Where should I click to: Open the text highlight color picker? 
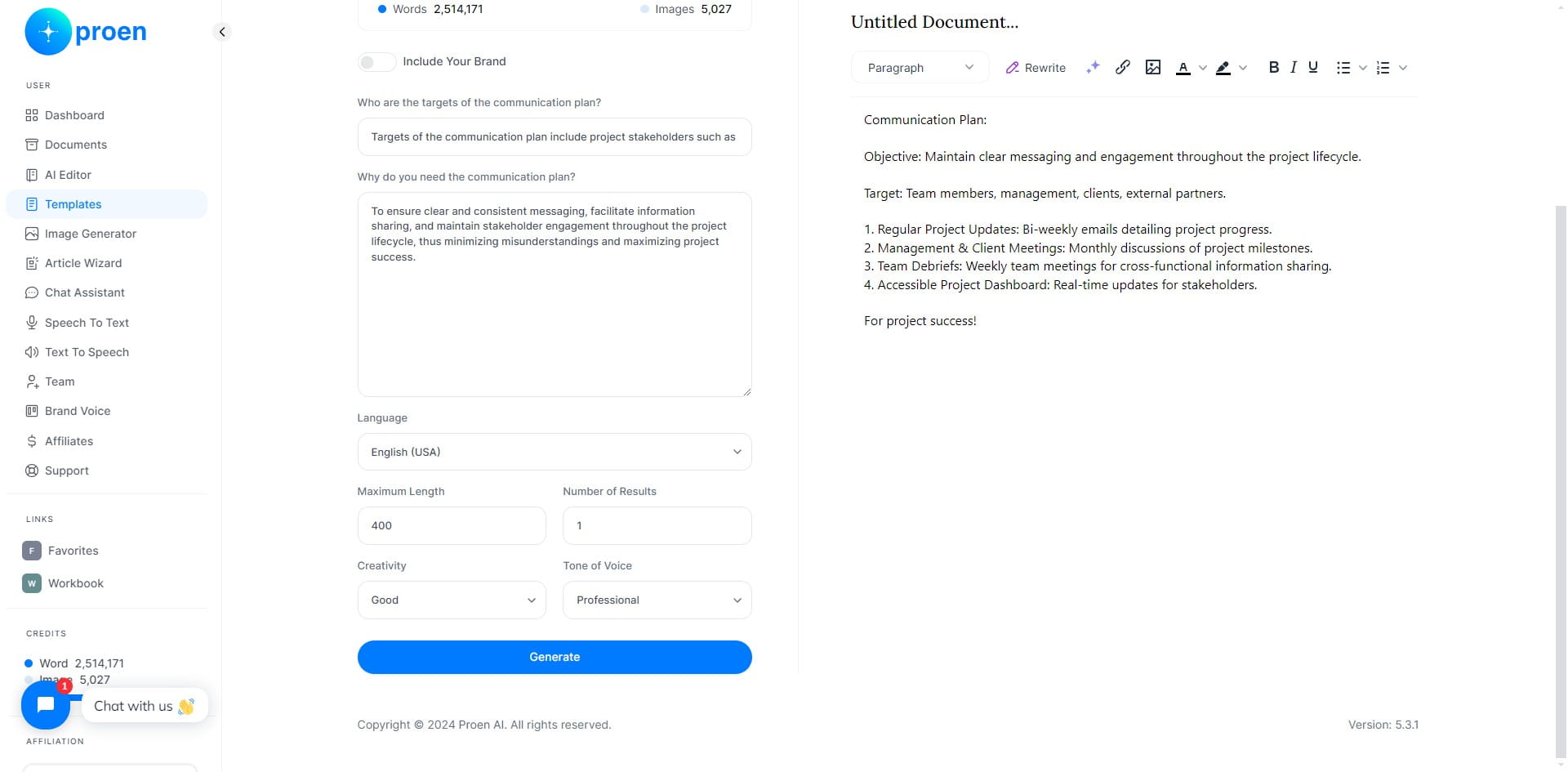1223,68
